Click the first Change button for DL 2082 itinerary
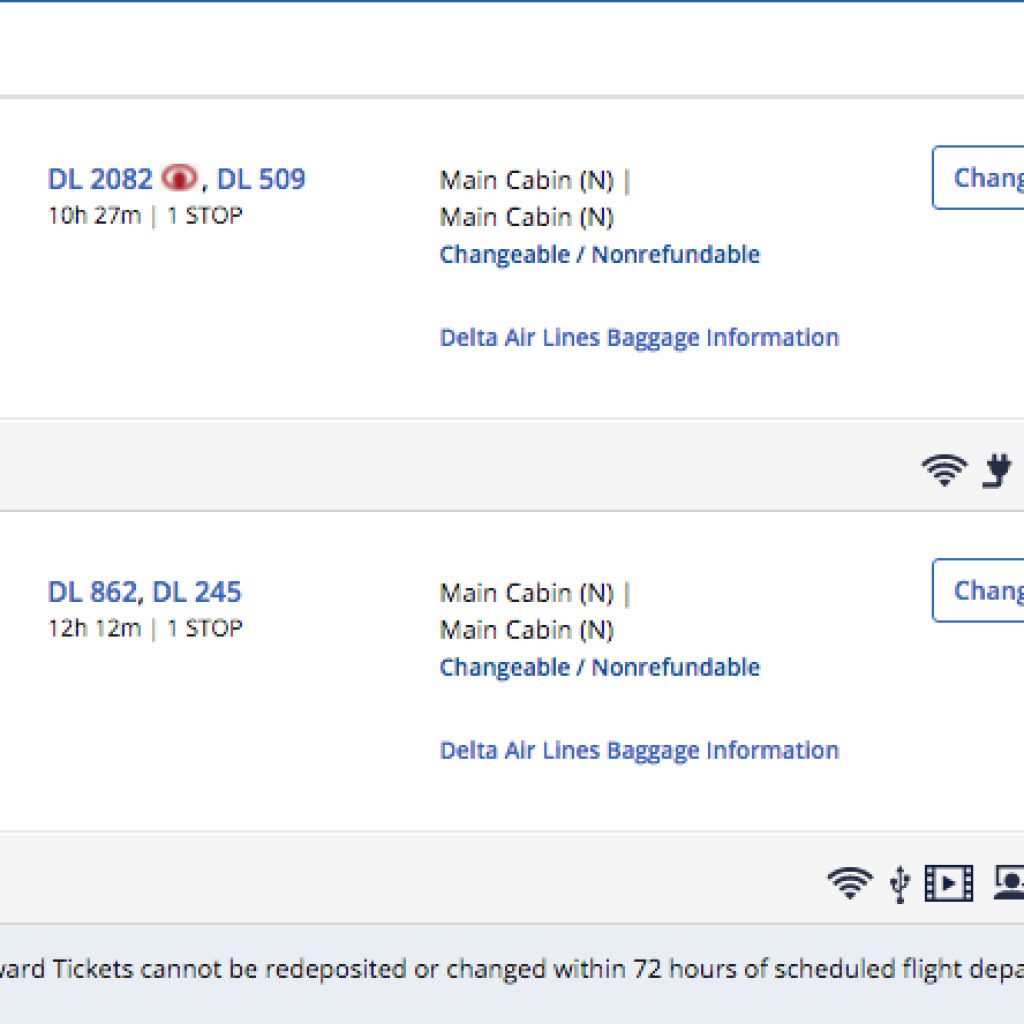The image size is (1024, 1024). 978,178
